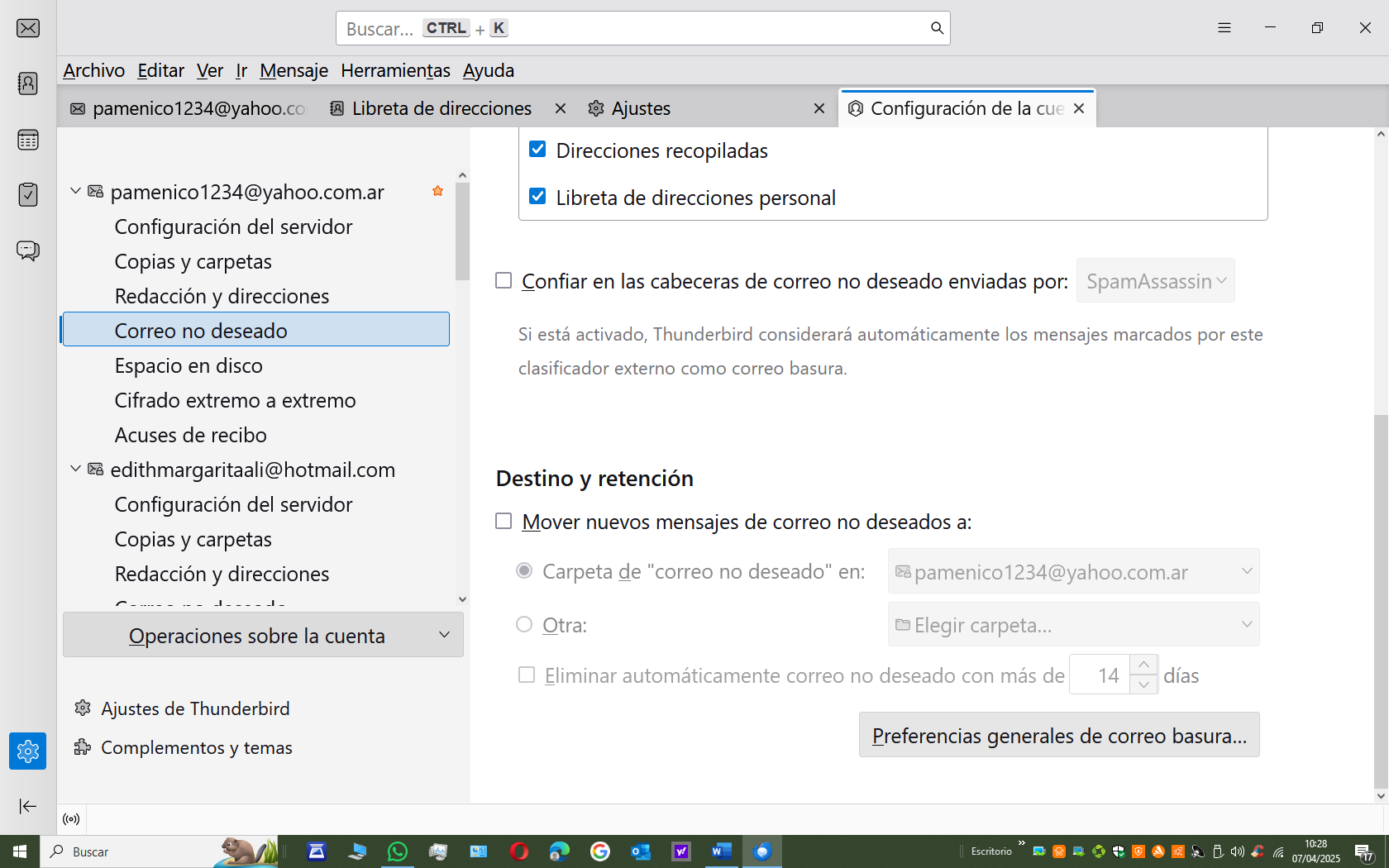Uncheck Libreta de direcciones personal
This screenshot has height=868, width=1389.
click(537, 197)
